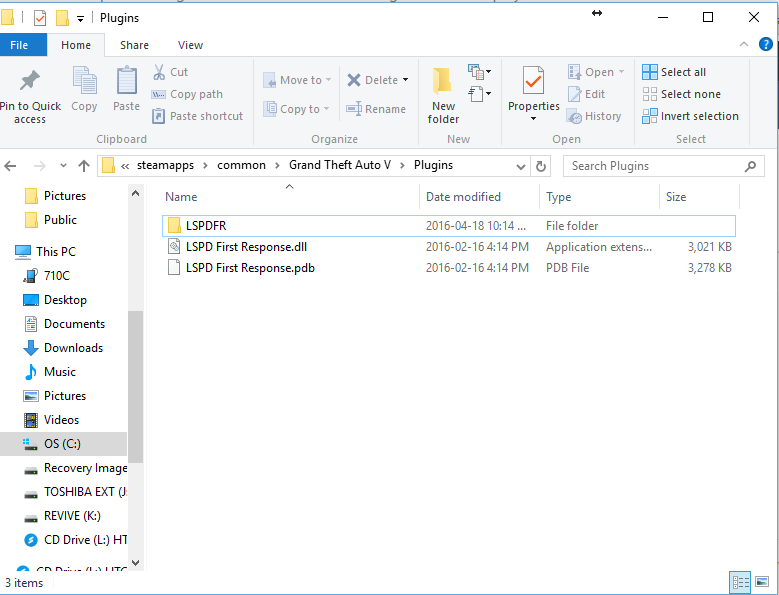779x595 pixels.
Task: Switch to the Share ribbon tab
Action: 134,45
